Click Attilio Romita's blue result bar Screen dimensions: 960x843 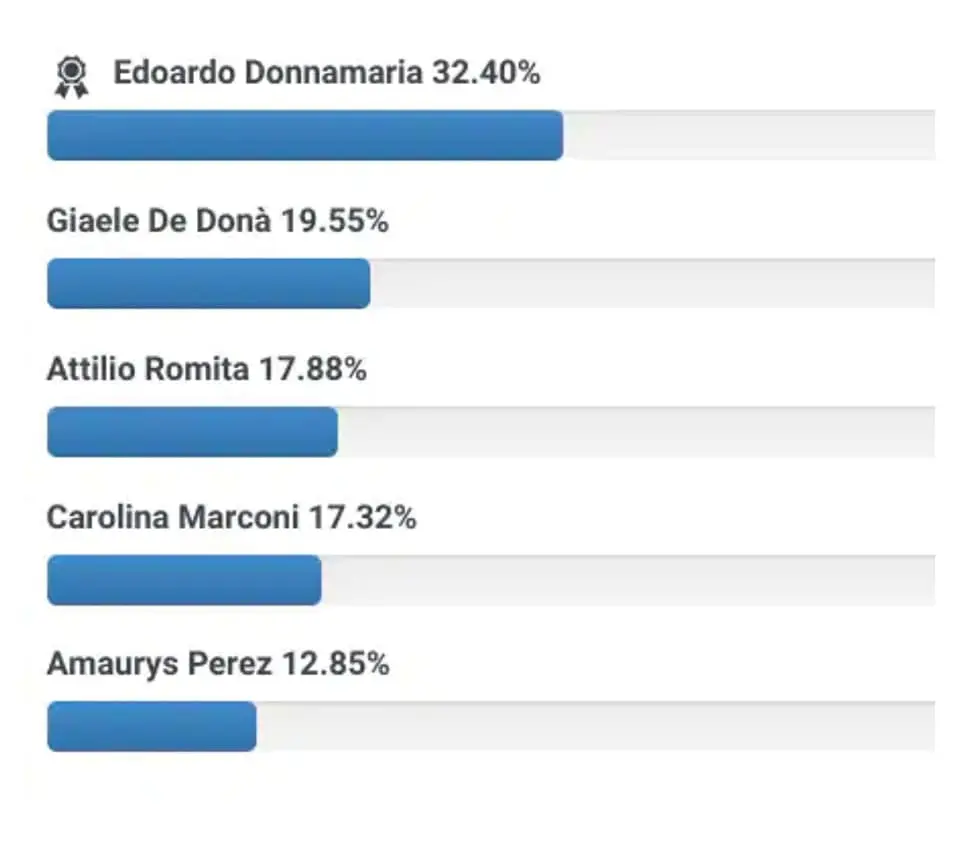pos(192,432)
